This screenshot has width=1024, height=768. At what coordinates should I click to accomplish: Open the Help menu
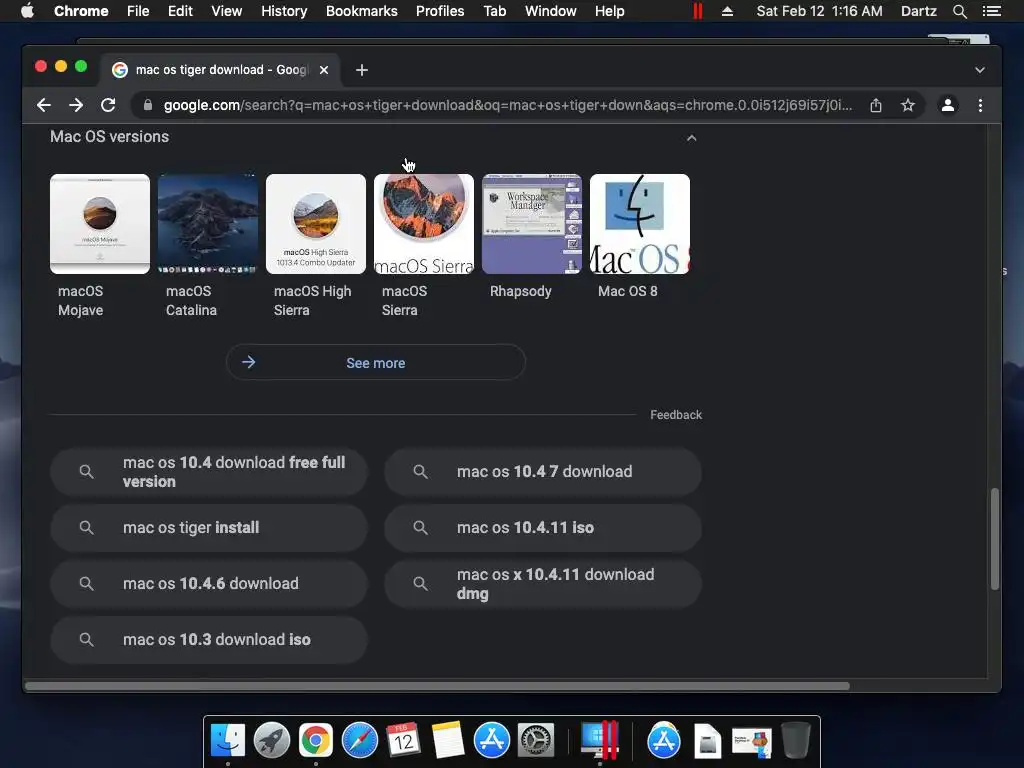[x=609, y=11]
